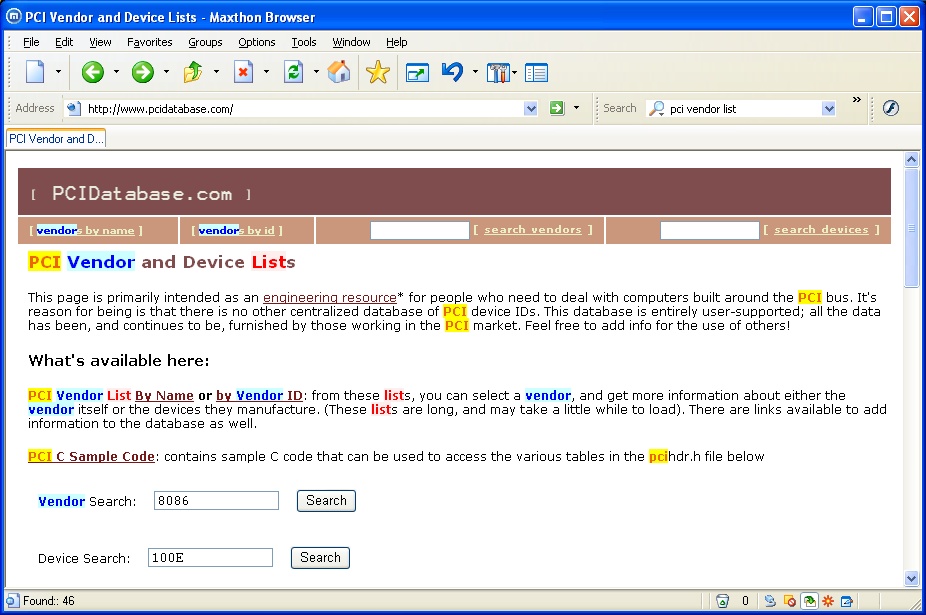926x615 pixels.
Task: Toggle the popup blocker status icon
Action: (x=790, y=601)
